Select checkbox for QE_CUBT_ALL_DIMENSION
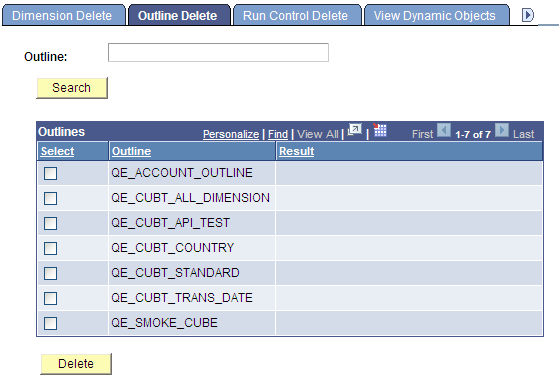Image resolution: width=559 pixels, height=381 pixels. click(x=50, y=199)
